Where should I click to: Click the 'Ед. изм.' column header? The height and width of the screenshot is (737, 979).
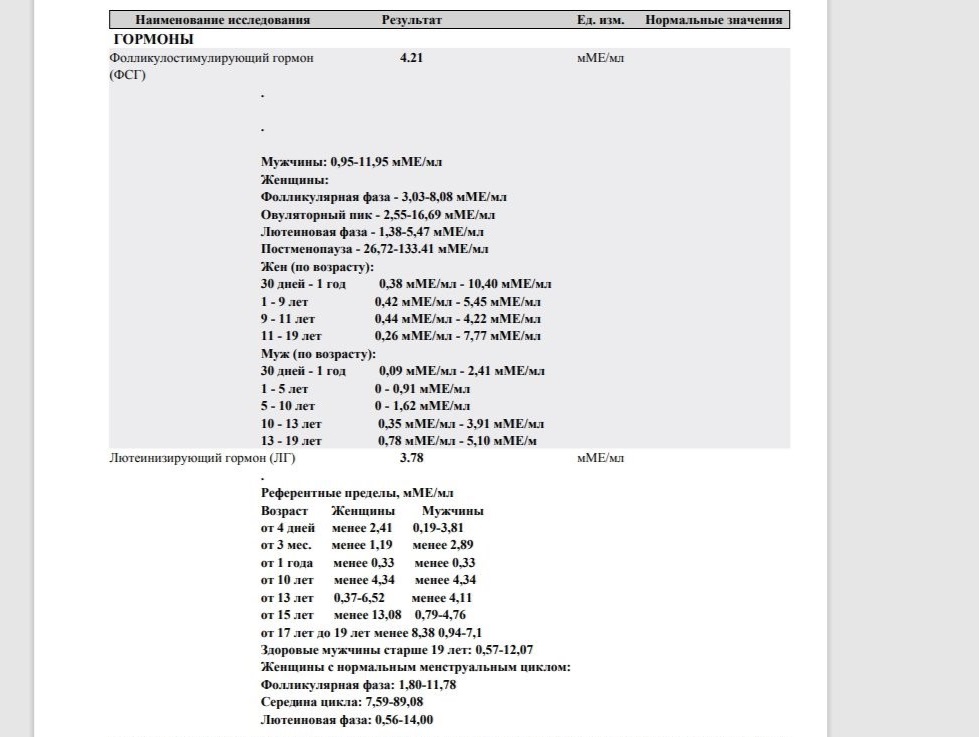coord(600,20)
